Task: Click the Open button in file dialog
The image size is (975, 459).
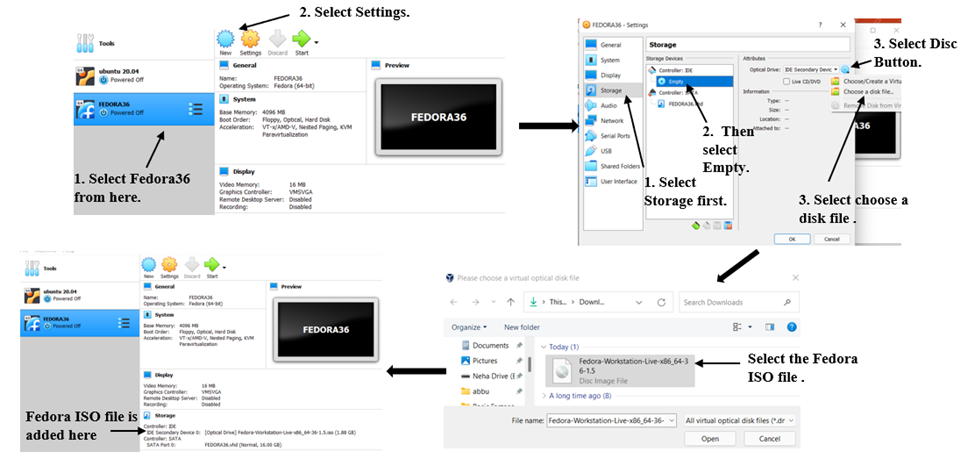Action: (x=710, y=438)
